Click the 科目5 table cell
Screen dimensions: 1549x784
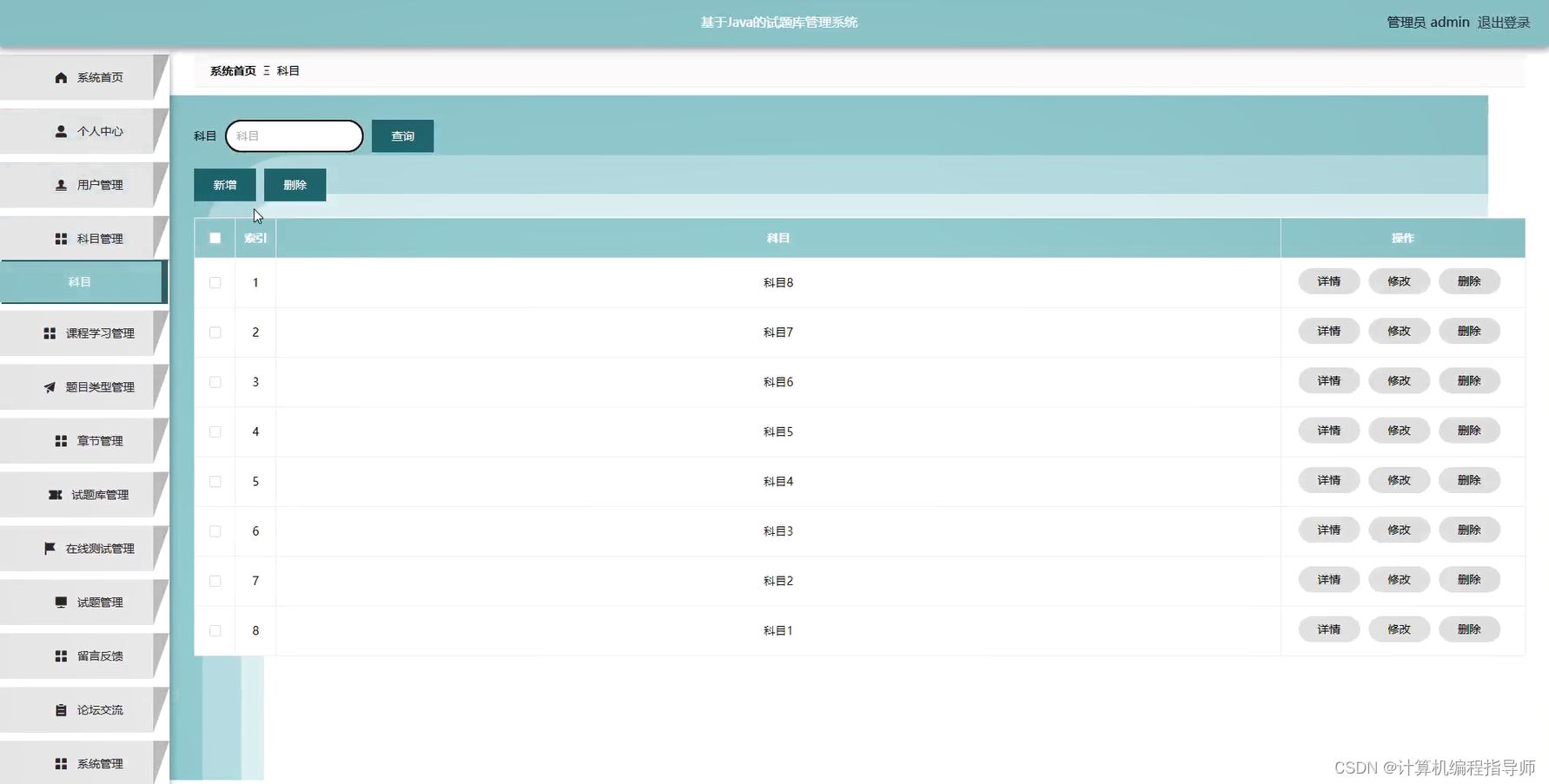(778, 432)
